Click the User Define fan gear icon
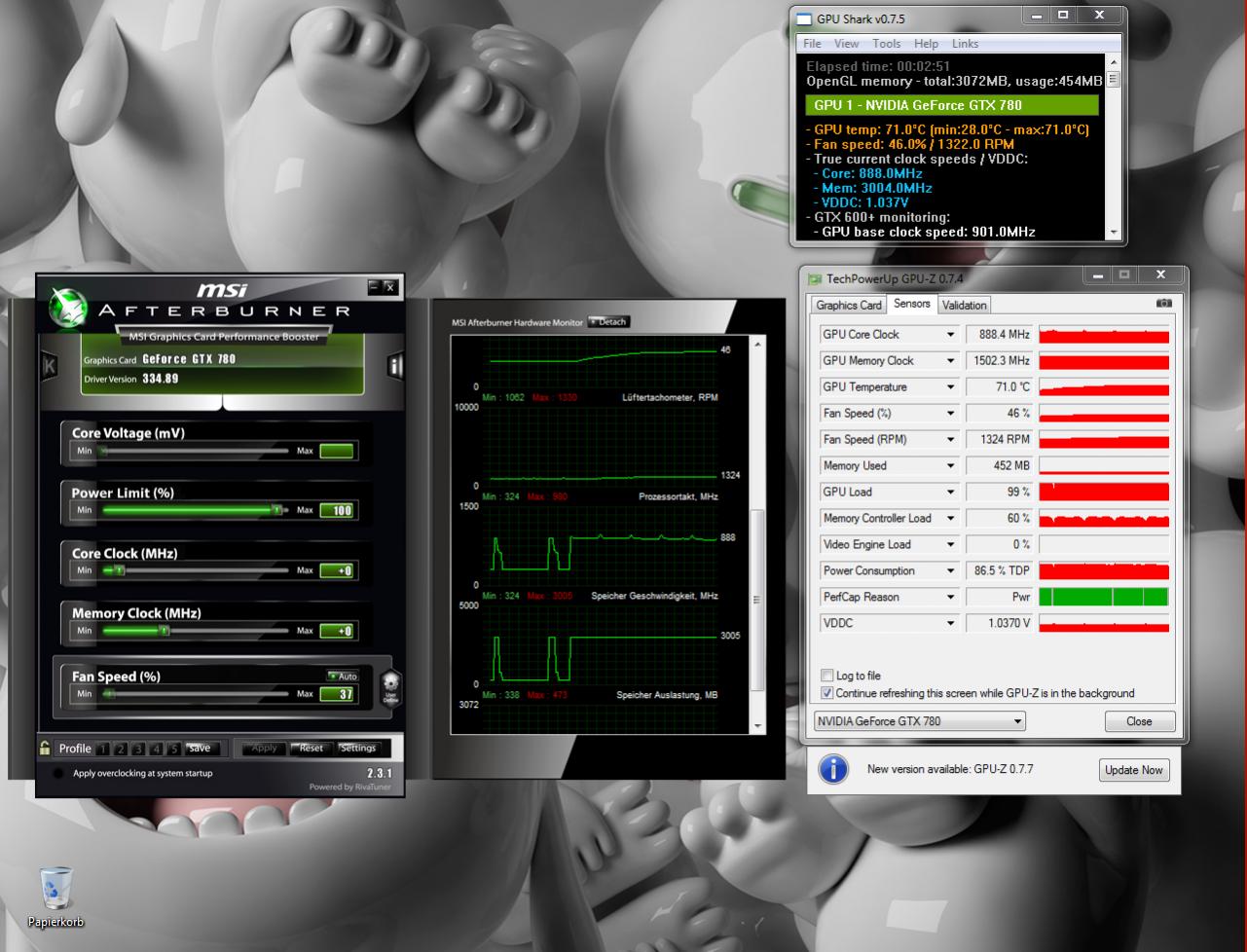The height and width of the screenshot is (952, 1247). pyautogui.click(x=390, y=687)
